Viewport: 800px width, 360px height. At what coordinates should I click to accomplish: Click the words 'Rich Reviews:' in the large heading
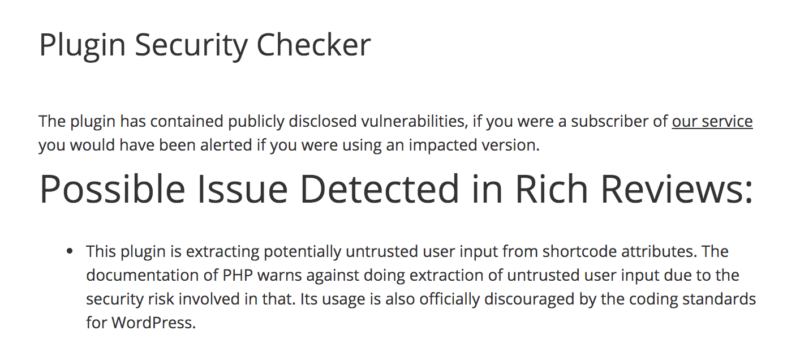[x=634, y=189]
